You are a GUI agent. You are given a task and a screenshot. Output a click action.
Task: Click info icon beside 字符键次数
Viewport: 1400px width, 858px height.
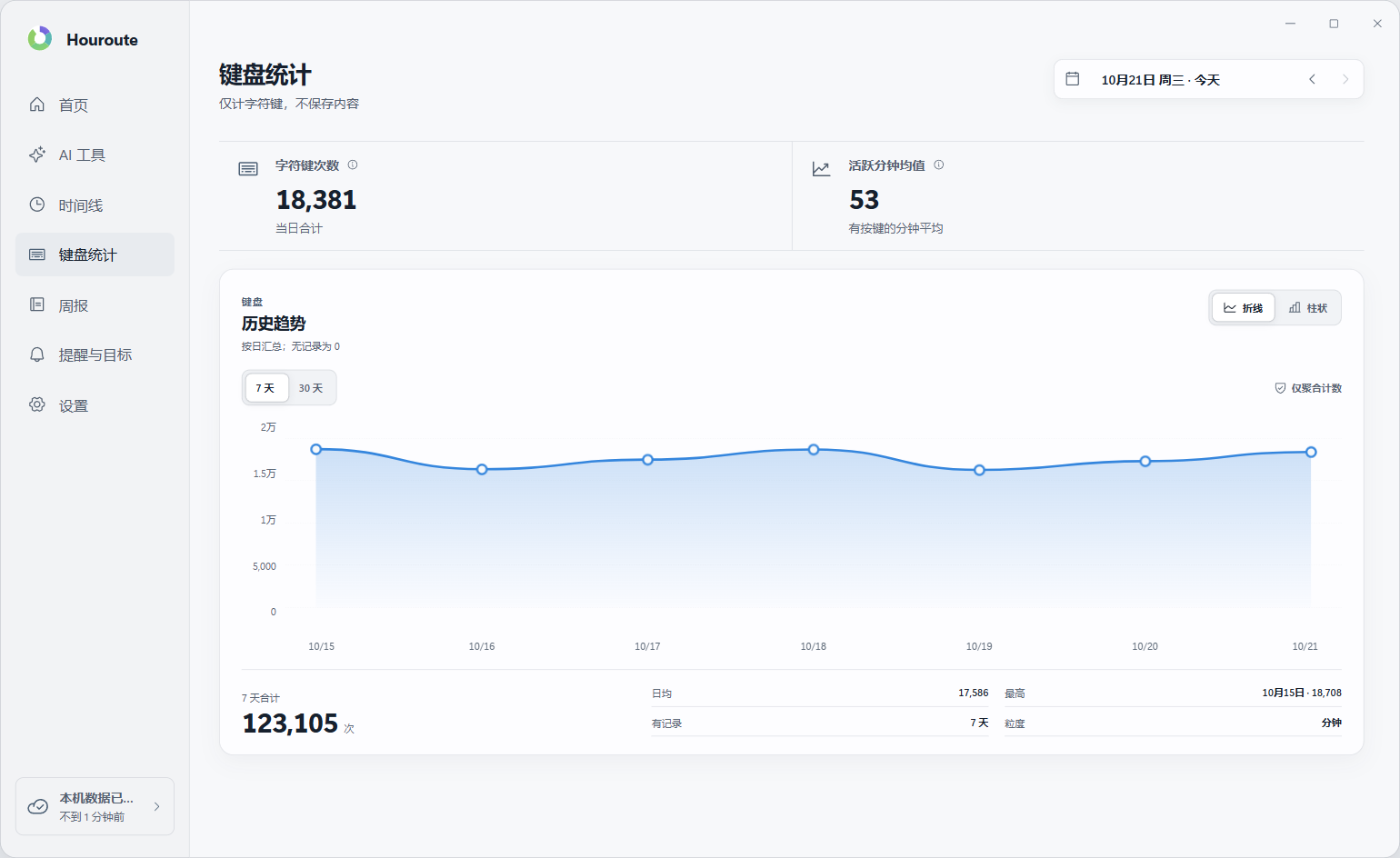[x=353, y=165]
